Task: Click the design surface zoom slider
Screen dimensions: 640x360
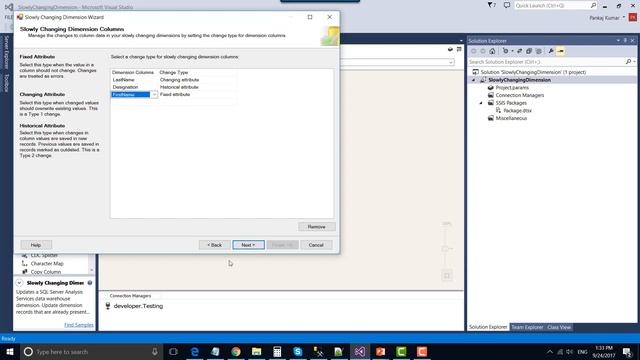Action: (446, 249)
